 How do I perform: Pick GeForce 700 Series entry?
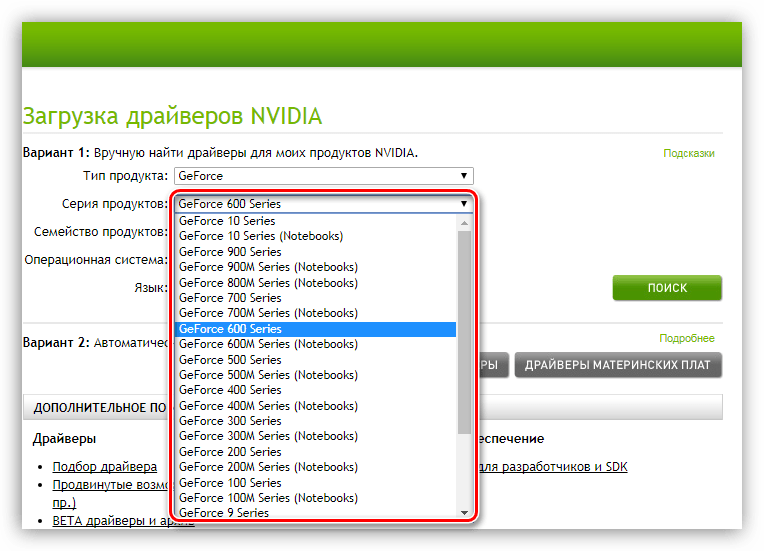click(x=316, y=298)
